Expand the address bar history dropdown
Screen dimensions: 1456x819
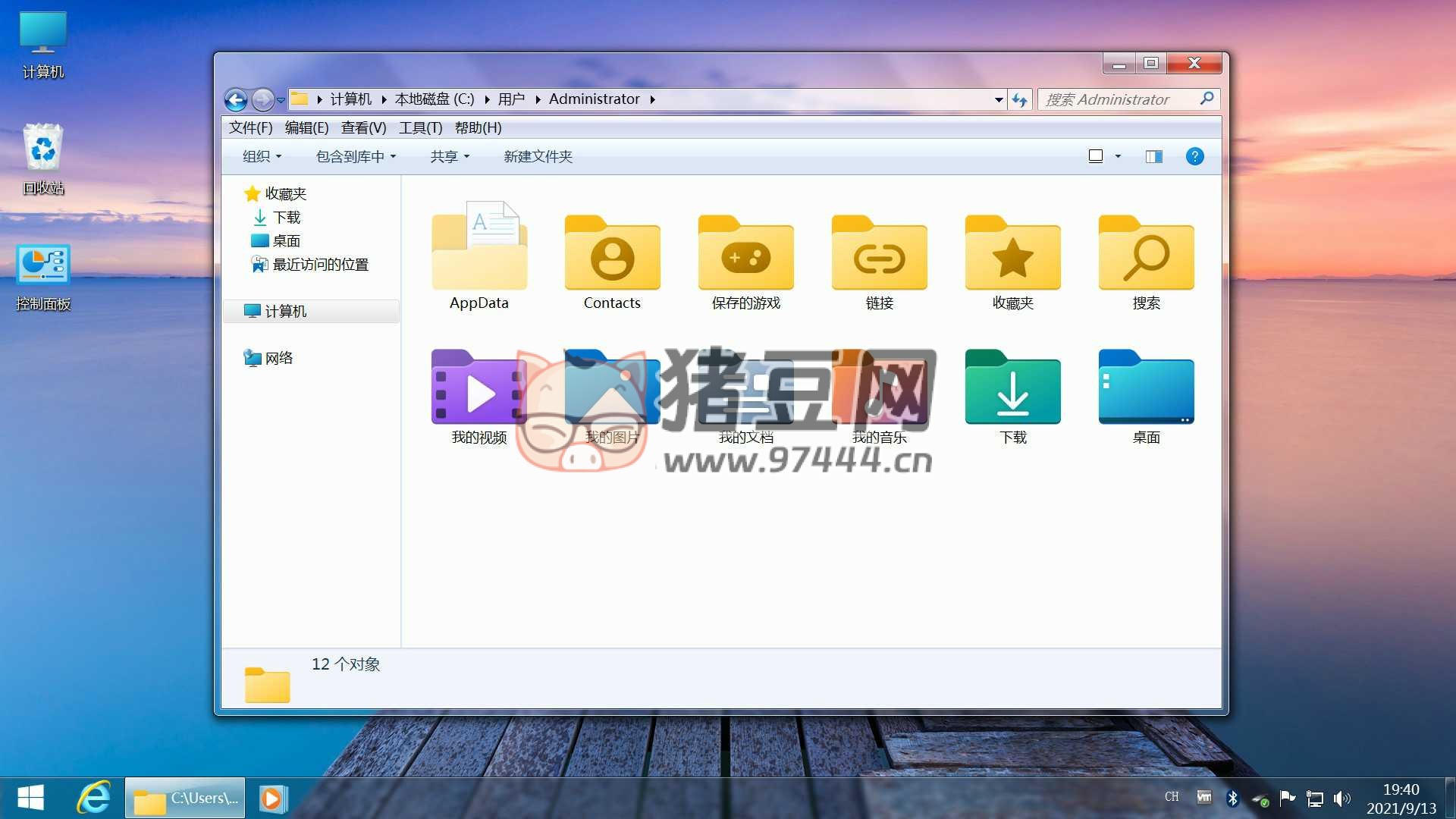[997, 99]
